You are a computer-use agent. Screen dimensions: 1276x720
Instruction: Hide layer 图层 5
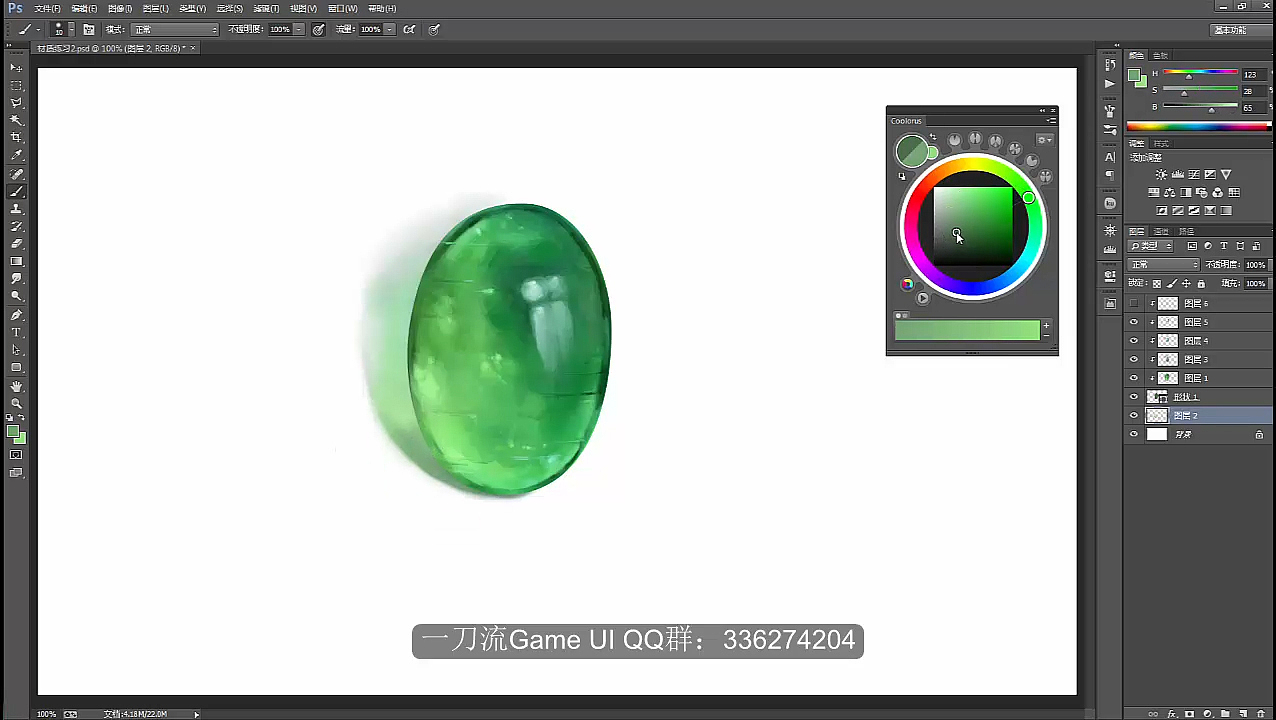pos(1133,322)
